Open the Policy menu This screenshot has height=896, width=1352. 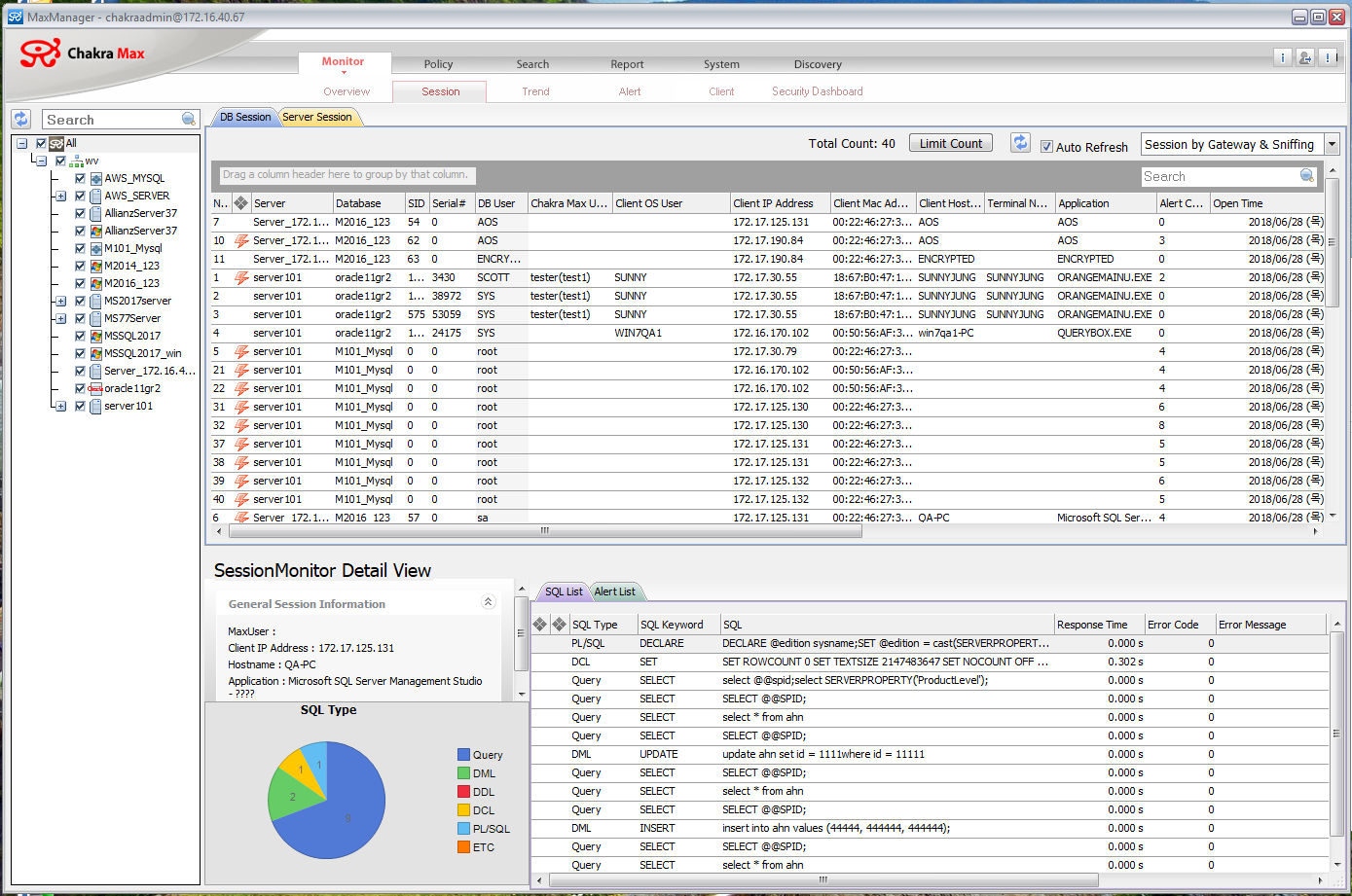[x=438, y=64]
